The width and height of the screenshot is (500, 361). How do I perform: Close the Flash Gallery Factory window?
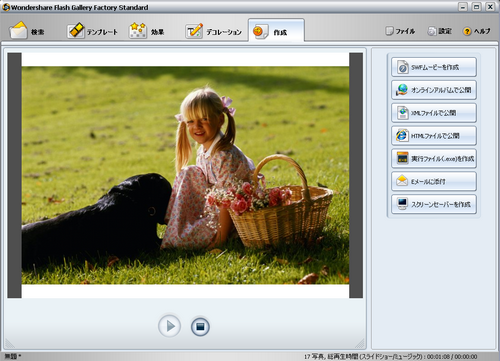coord(490,7)
